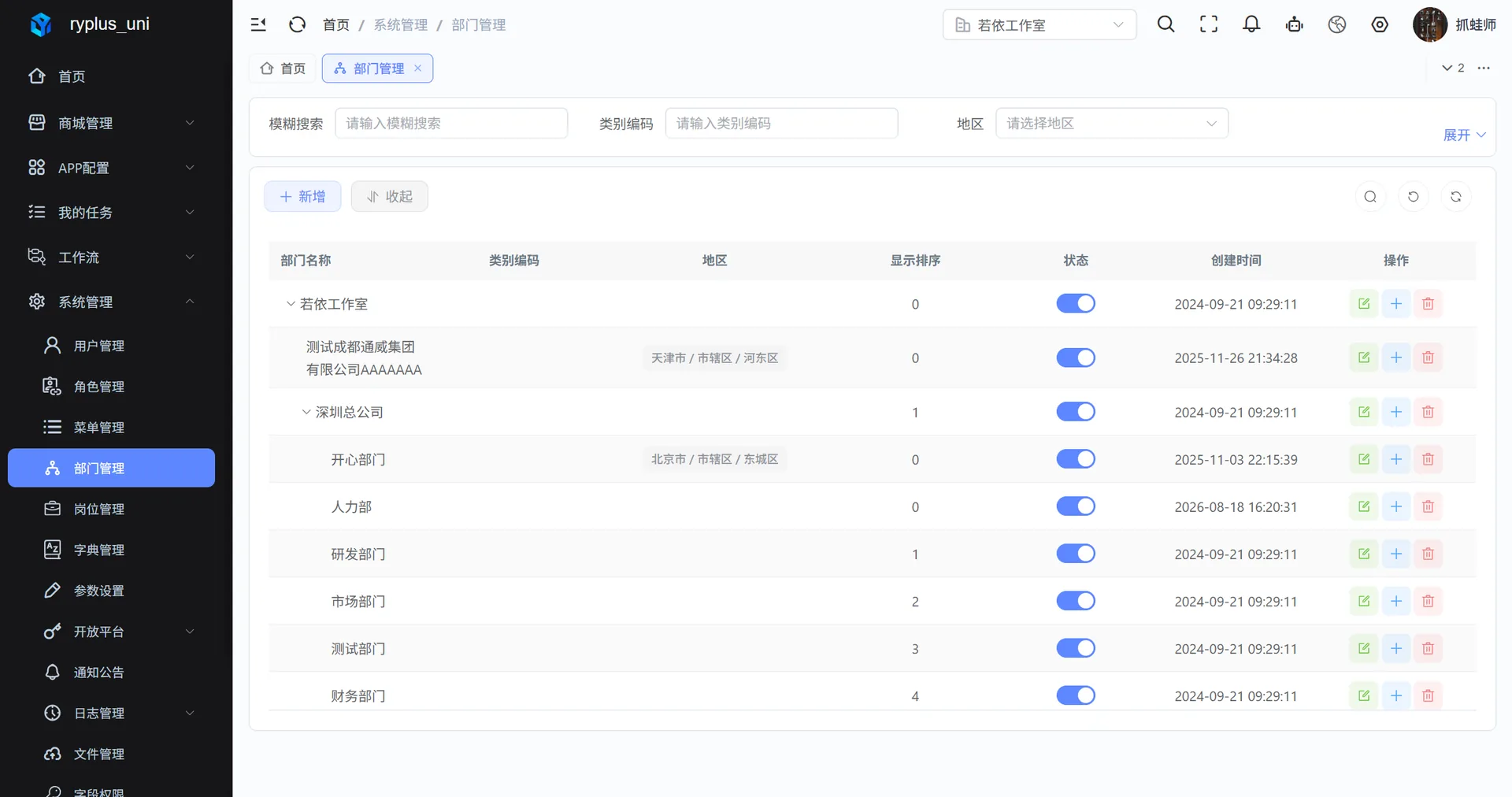Viewport: 1512px width, 797px height.
Task: Collapse the 深圳总公司 tree row
Action: [x=306, y=412]
